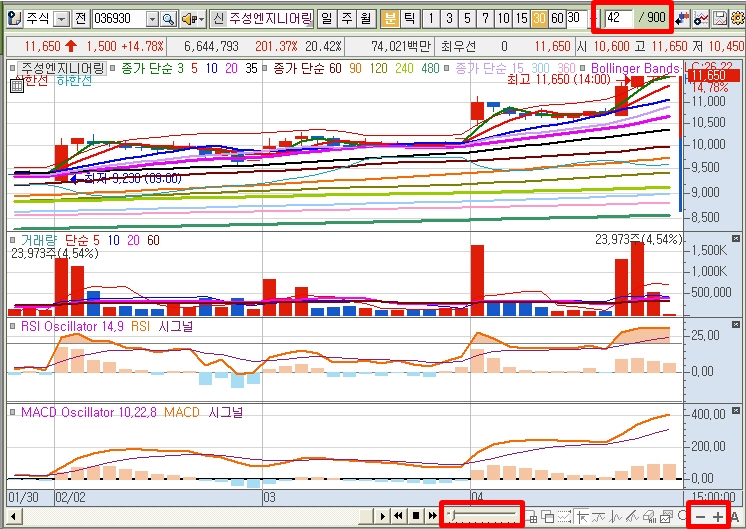
Task: Zoom out the chart with minus icon
Action: click(700, 516)
